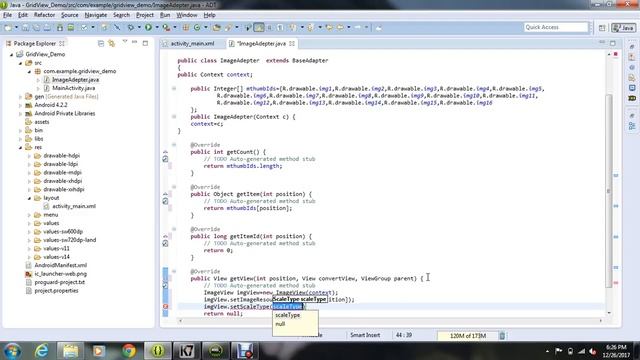The image size is (640, 360).
Task: Click the editor horizontal scrollbar
Action: coord(390,321)
